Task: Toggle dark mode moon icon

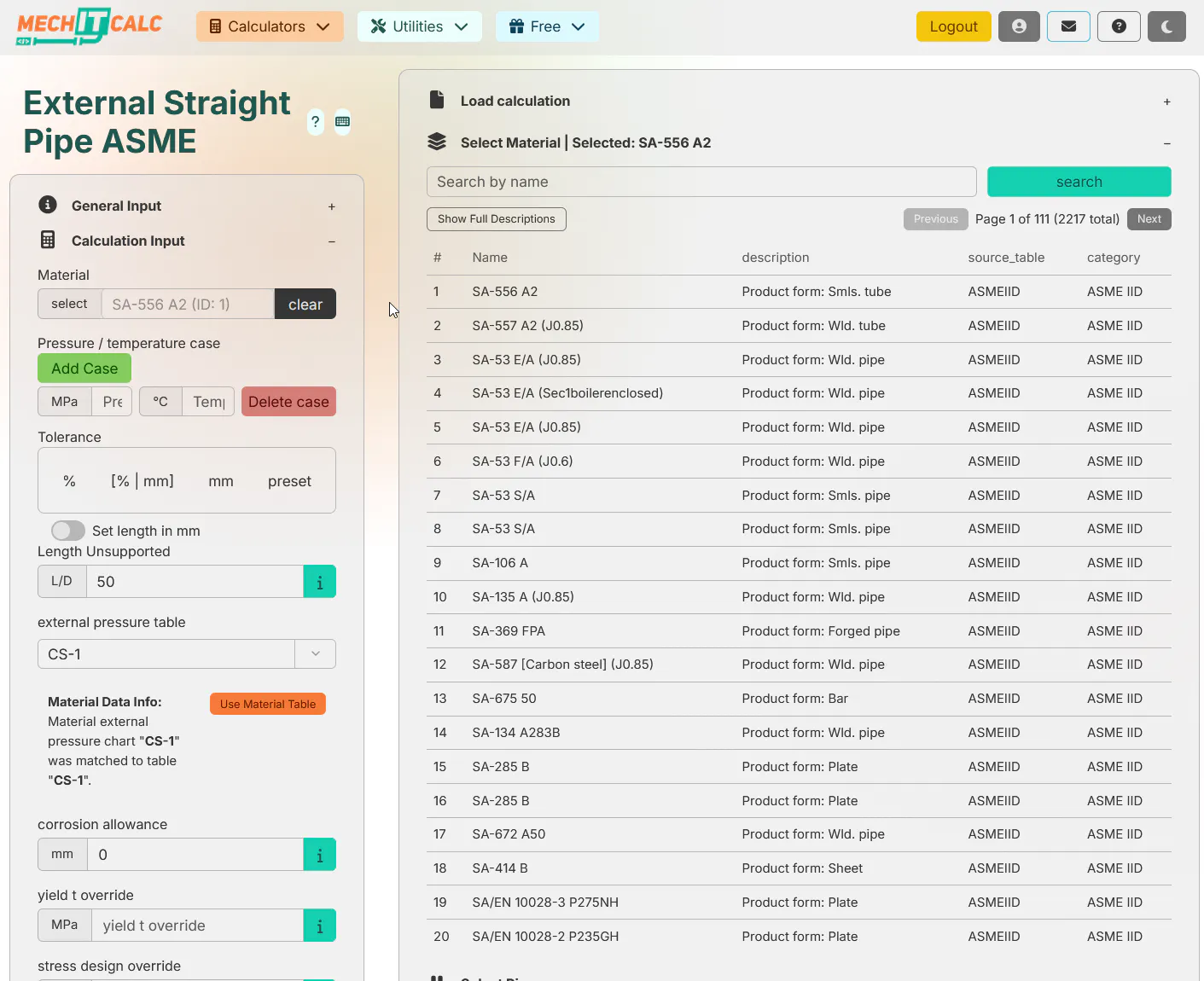Action: 1167,26
